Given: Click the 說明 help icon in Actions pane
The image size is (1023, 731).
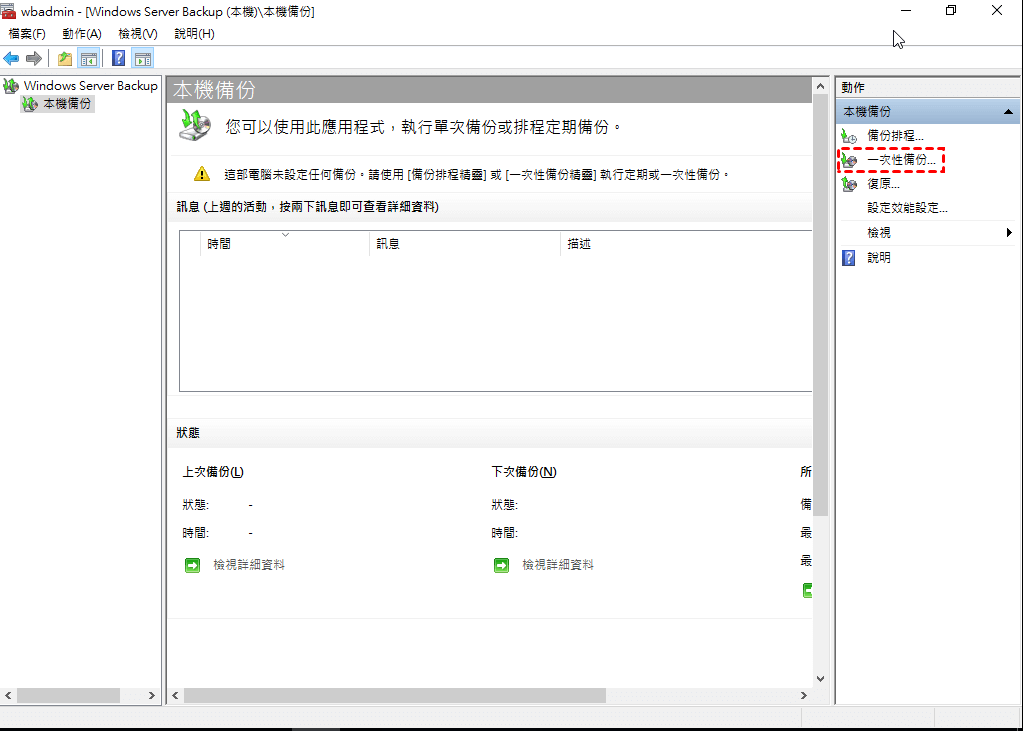Looking at the screenshot, I should coord(849,258).
